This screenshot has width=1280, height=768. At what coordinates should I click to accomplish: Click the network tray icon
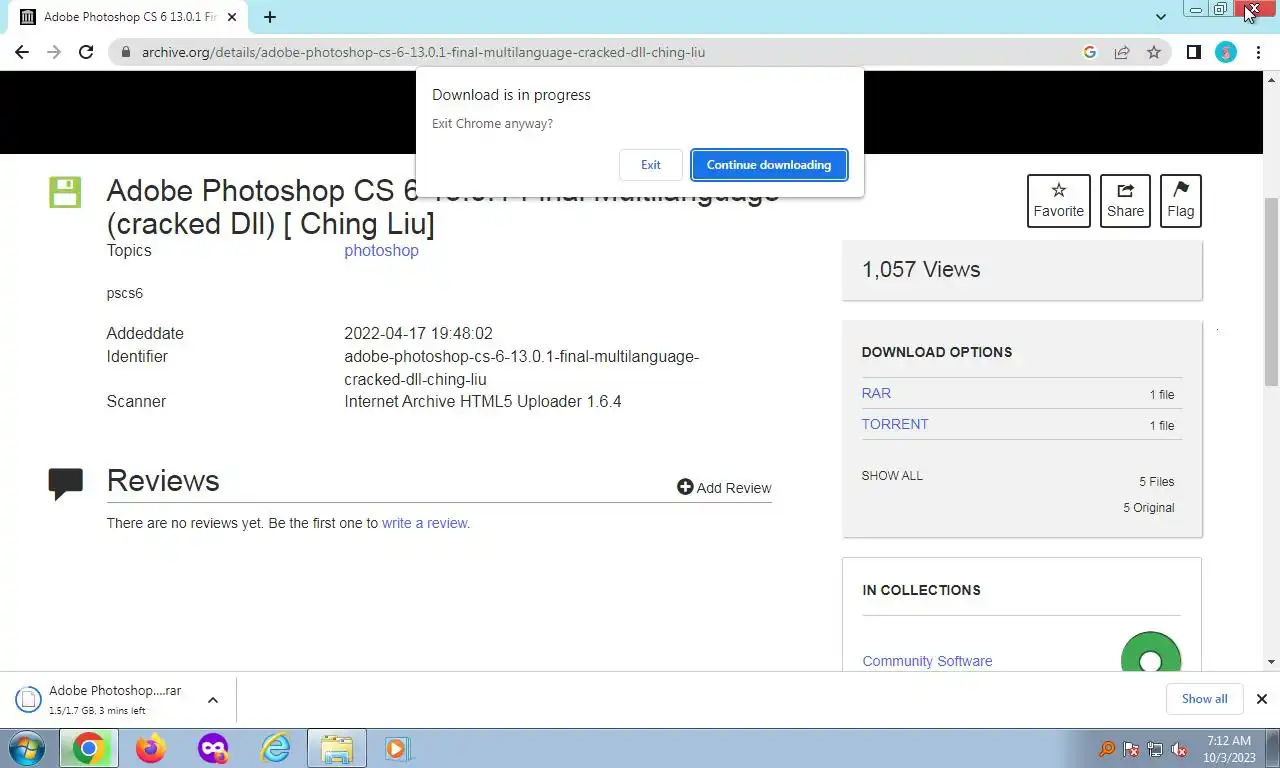click(x=1155, y=749)
